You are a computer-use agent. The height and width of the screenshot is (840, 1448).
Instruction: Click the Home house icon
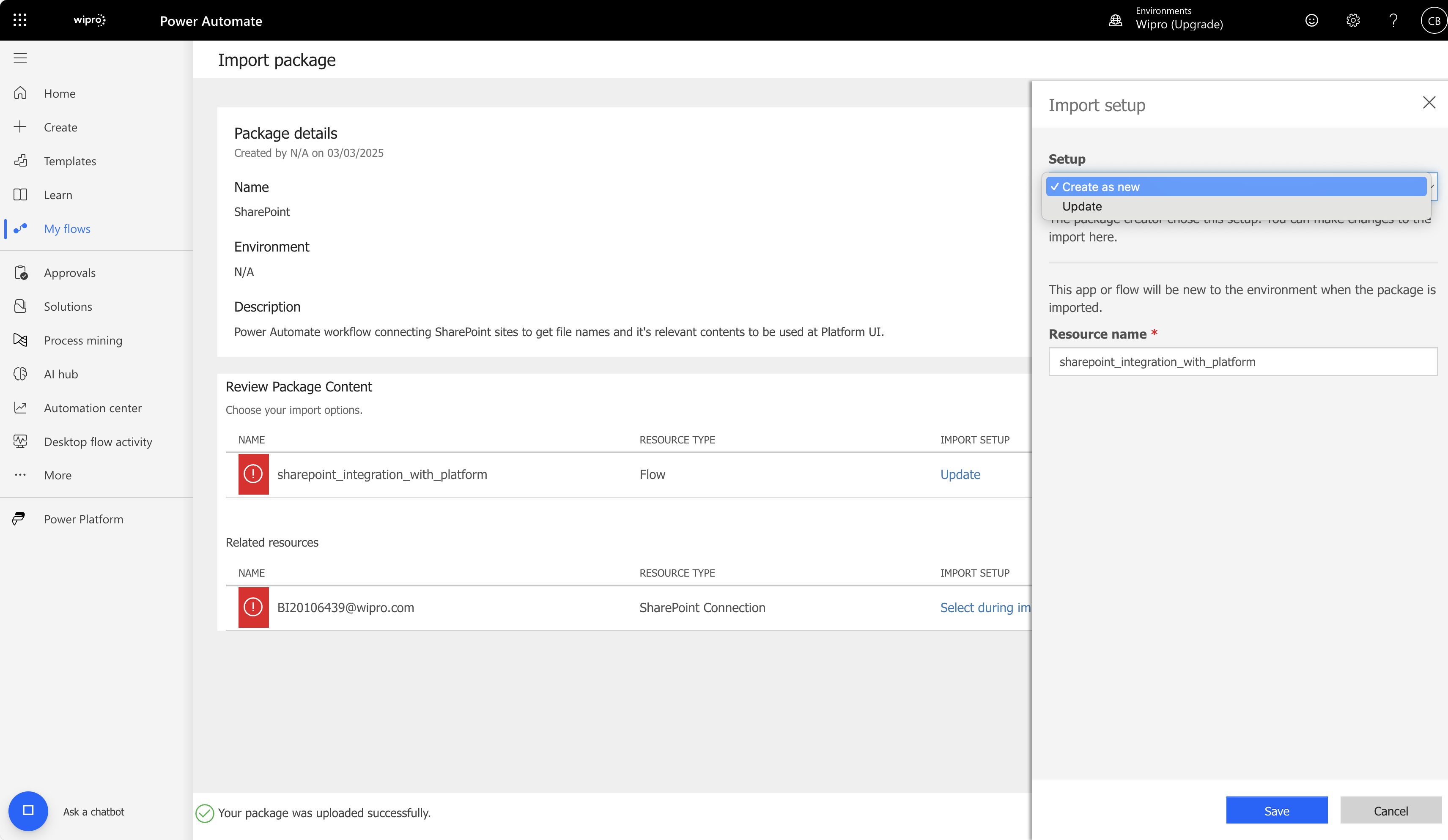[20, 93]
